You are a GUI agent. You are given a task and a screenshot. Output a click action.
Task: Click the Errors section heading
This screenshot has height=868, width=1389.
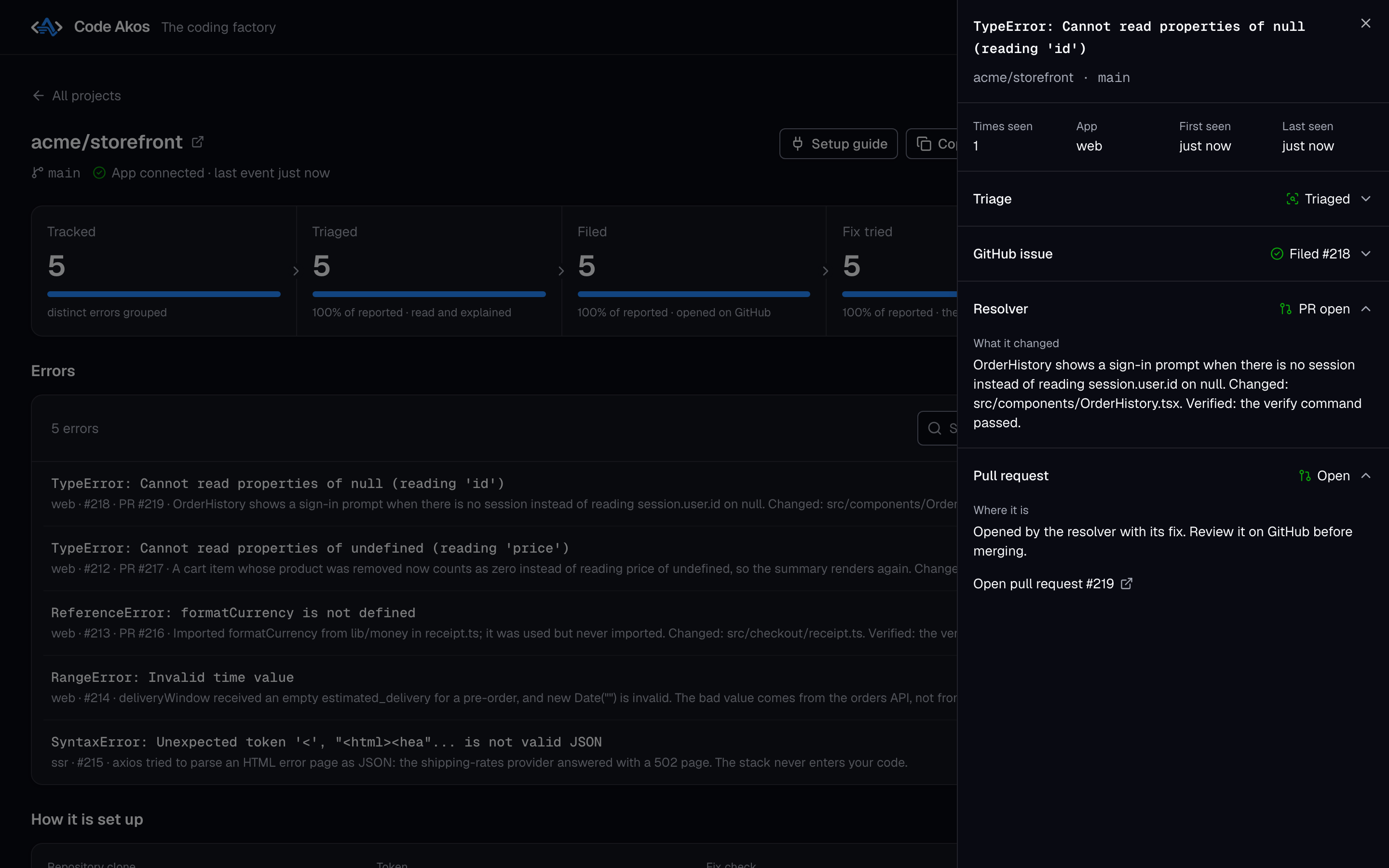[x=53, y=371]
